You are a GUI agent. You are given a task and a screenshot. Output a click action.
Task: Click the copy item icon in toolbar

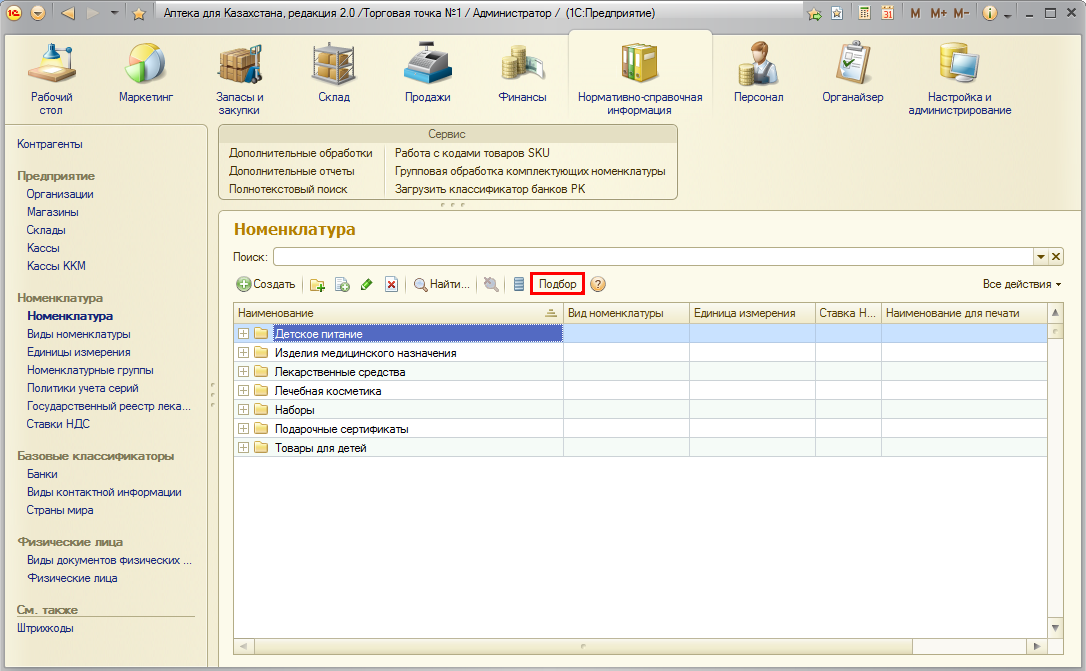click(342, 285)
